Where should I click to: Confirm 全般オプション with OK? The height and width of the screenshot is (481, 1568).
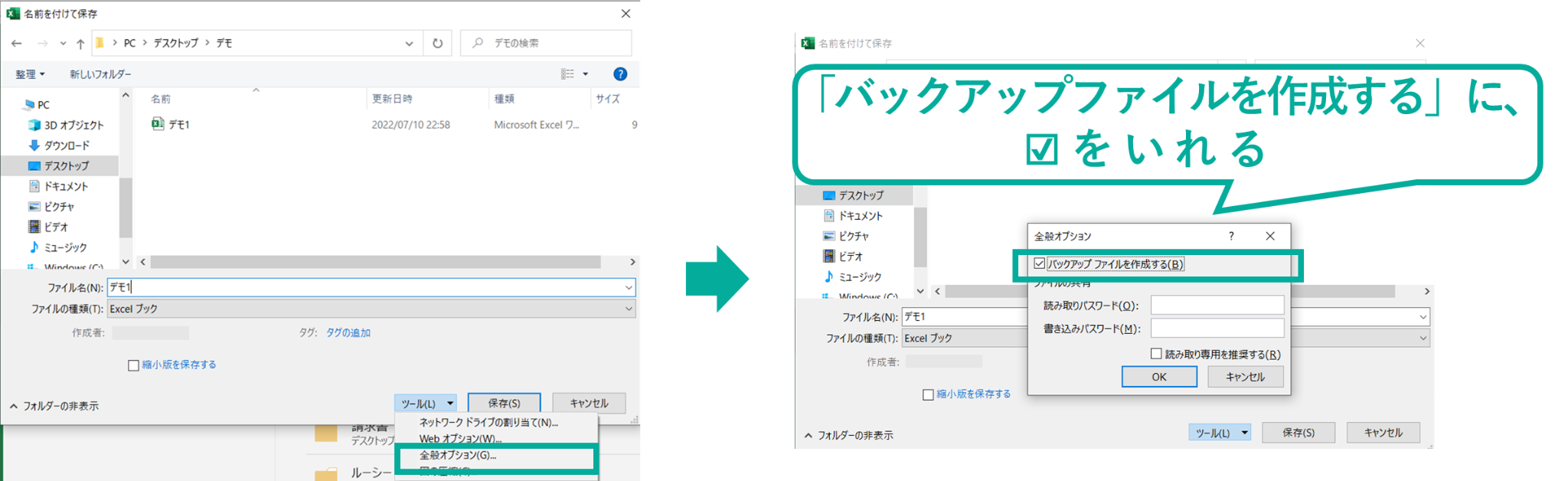(1159, 377)
